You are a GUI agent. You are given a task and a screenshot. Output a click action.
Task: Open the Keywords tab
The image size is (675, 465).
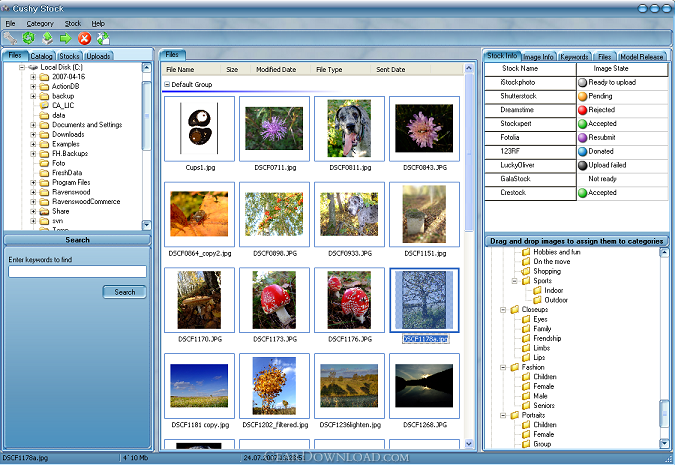point(574,57)
